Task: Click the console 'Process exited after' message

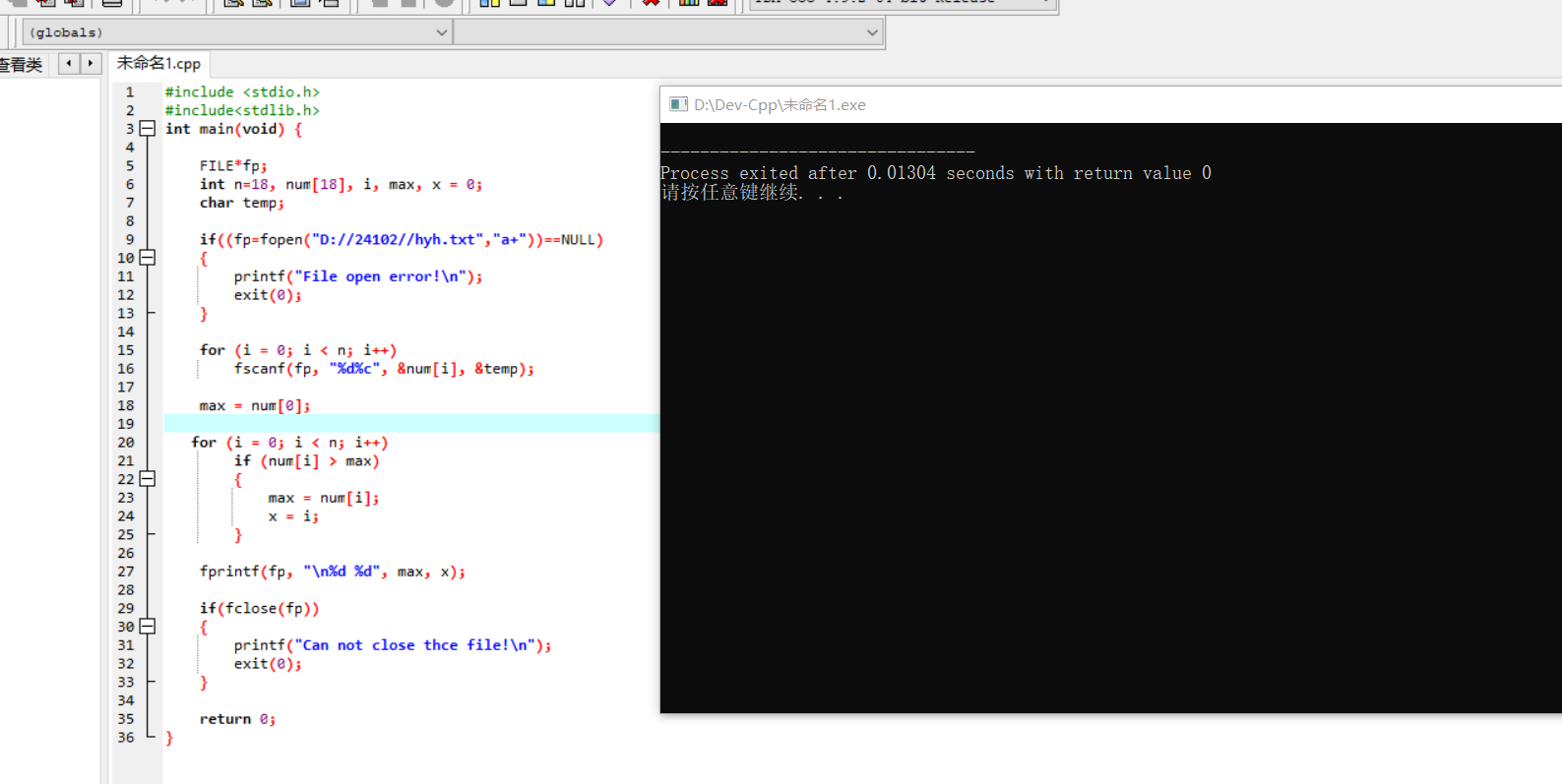Action: (x=936, y=173)
